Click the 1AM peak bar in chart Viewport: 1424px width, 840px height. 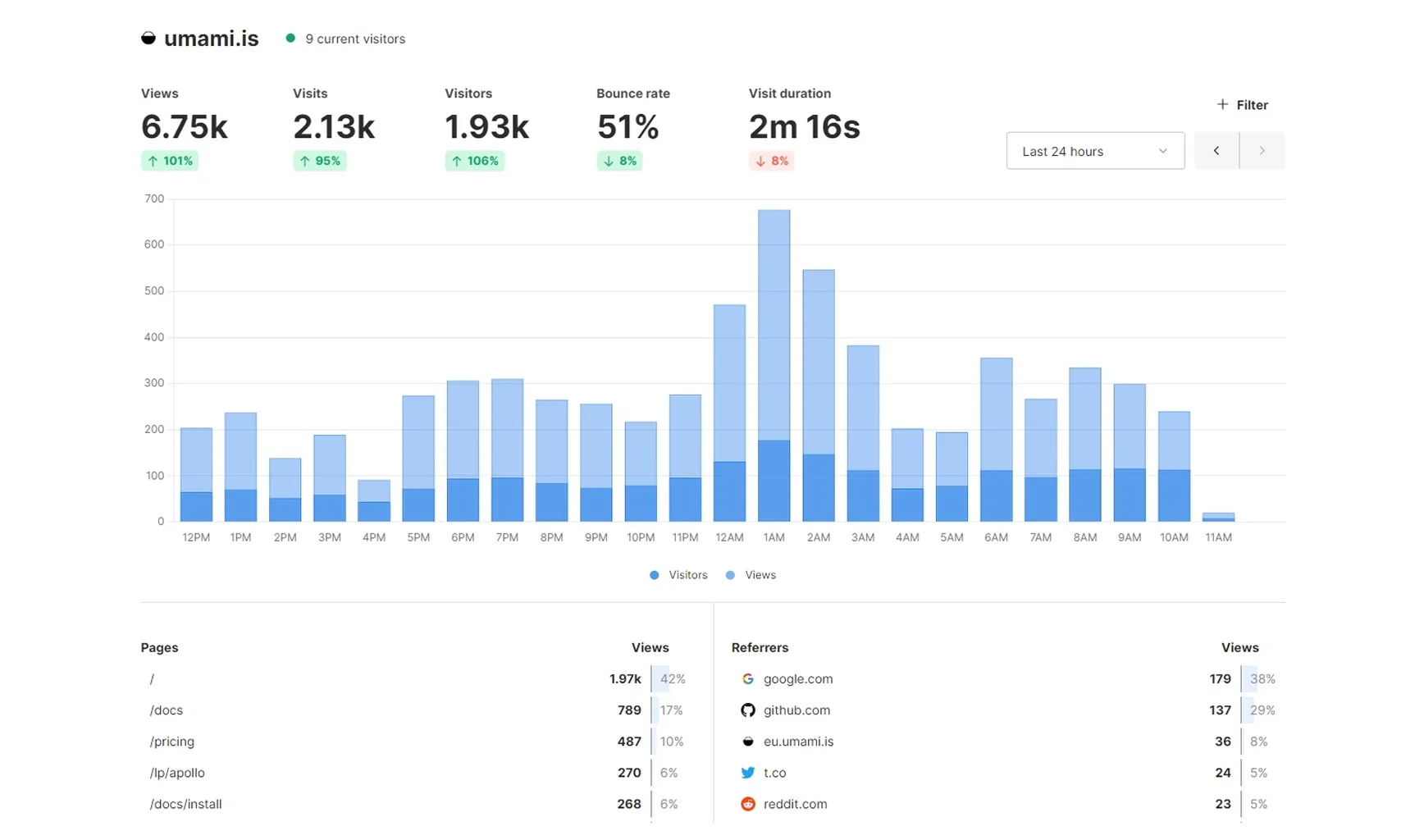point(774,366)
